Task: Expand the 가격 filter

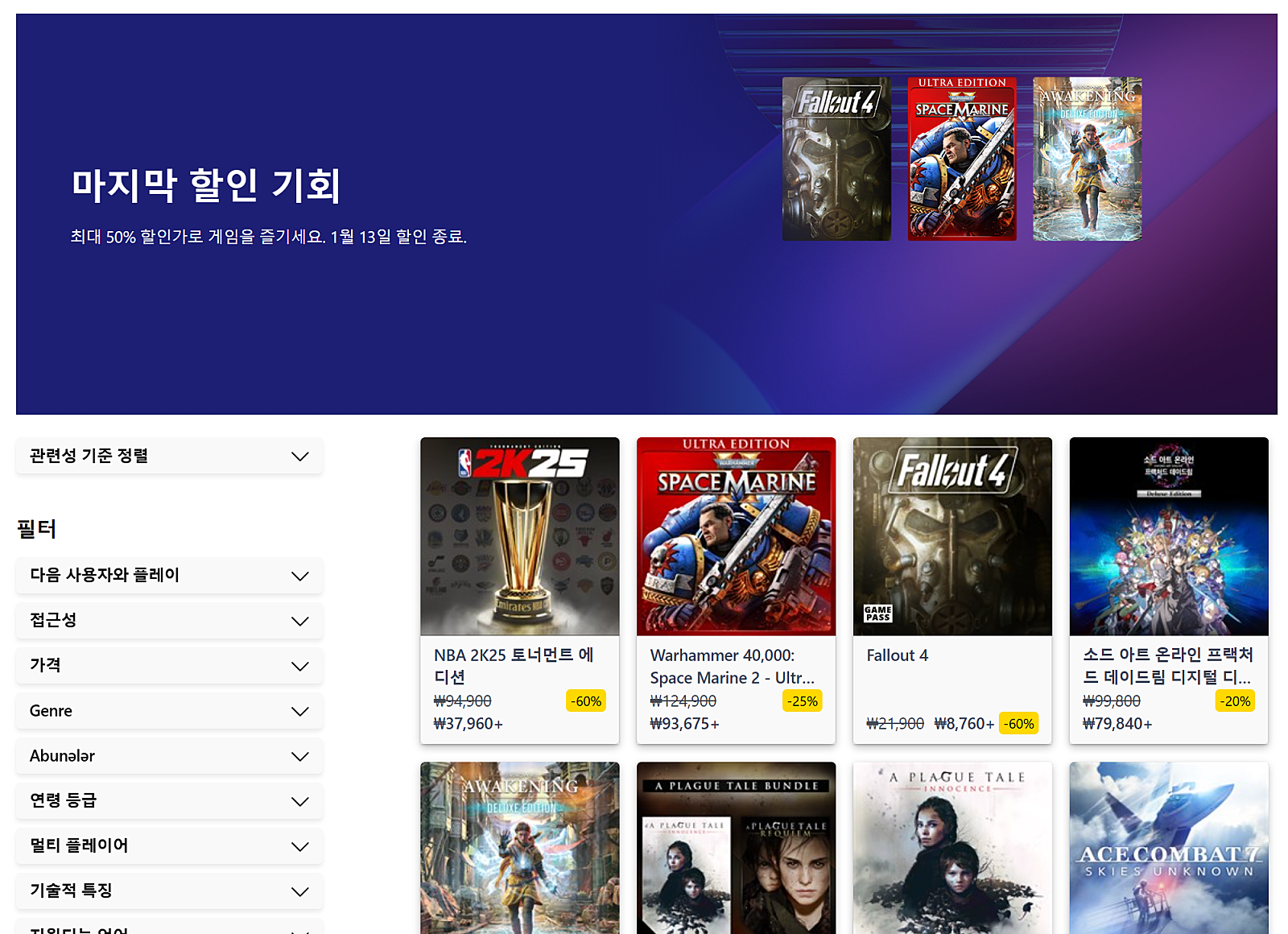Action: coord(169,666)
